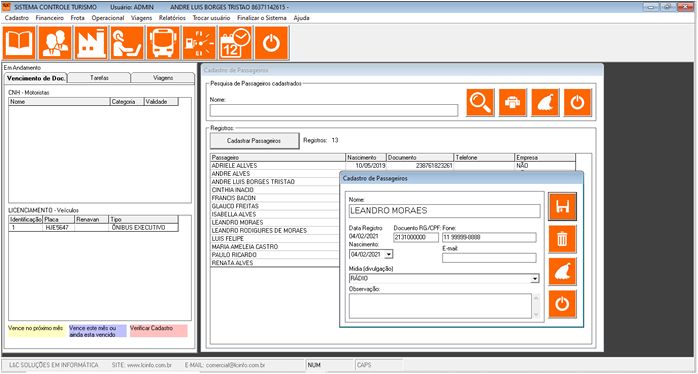Image resolution: width=698 pixels, height=374 pixels.
Task: Click the Telefone column header
Action: pos(484,158)
